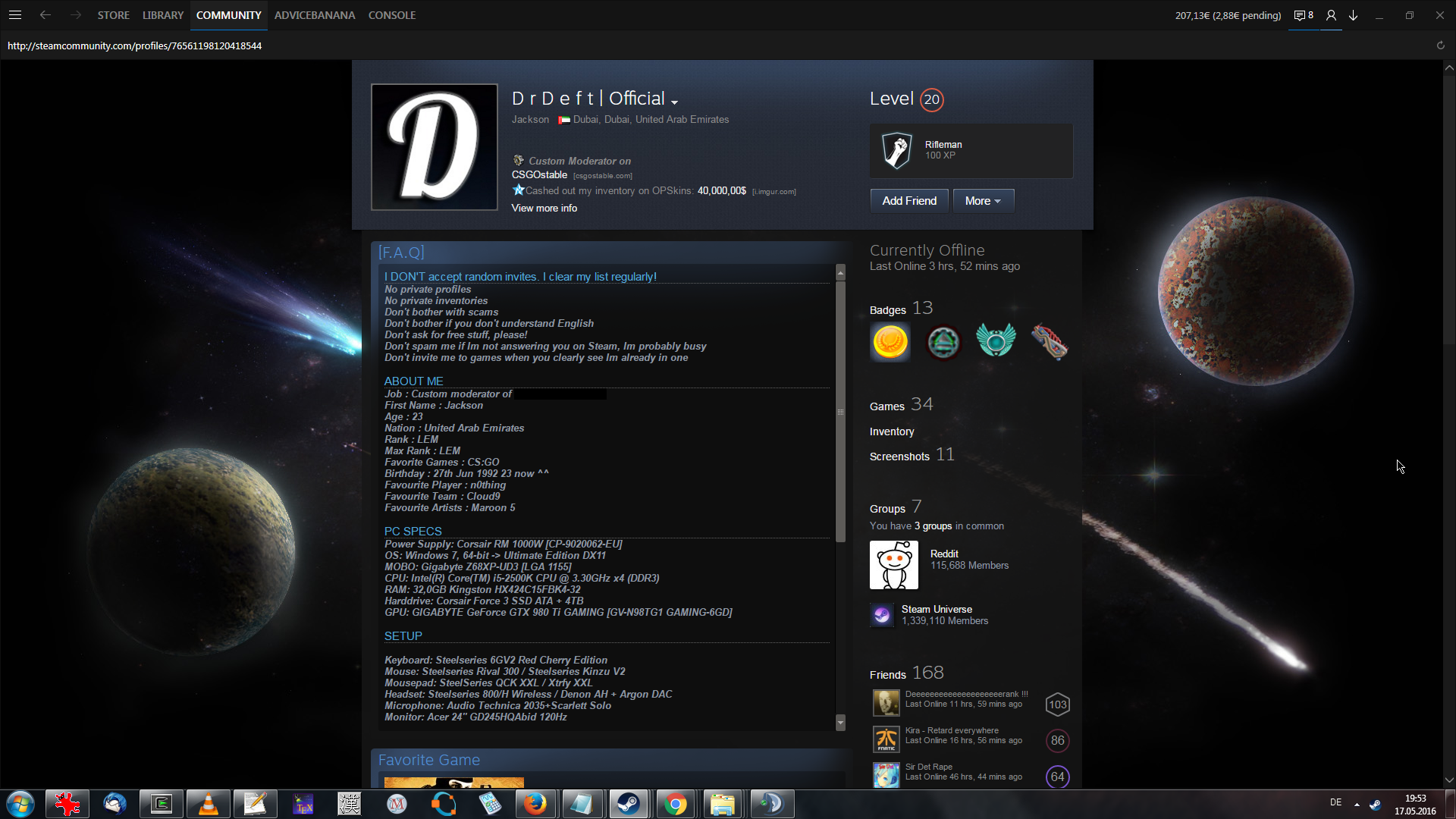The height and width of the screenshot is (819, 1456).
Task: Click the page reload icon
Action: pyautogui.click(x=1440, y=45)
